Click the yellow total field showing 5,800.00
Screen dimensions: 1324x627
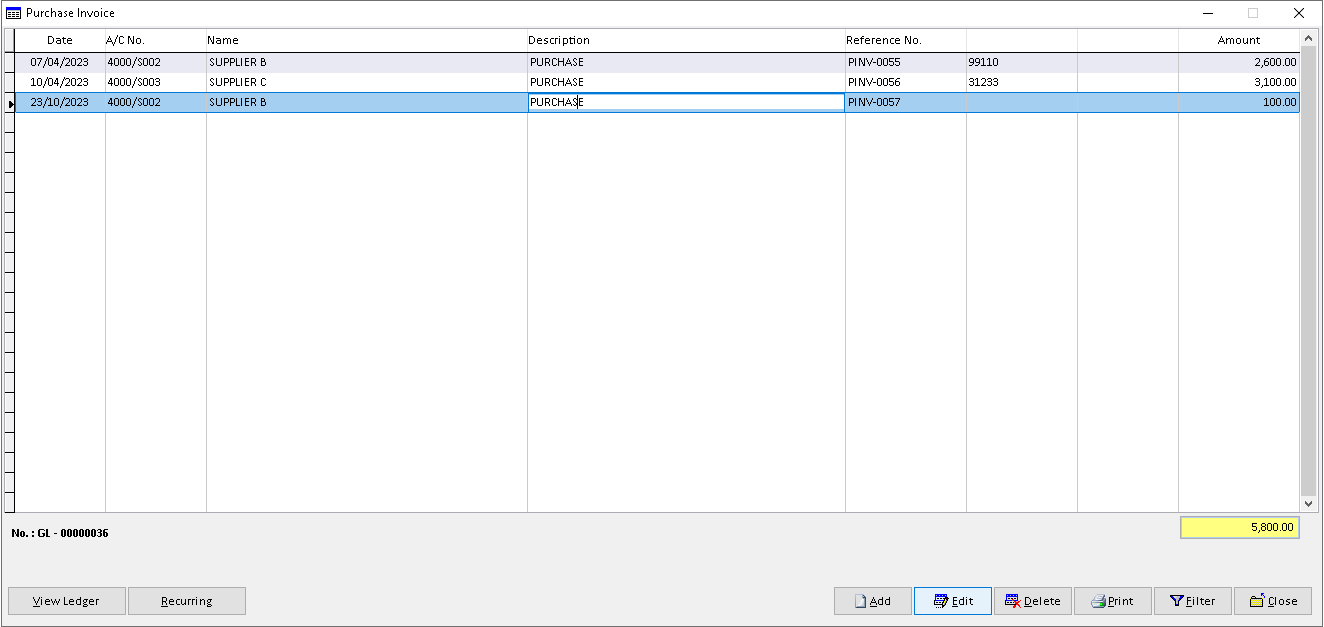pyautogui.click(x=1239, y=527)
